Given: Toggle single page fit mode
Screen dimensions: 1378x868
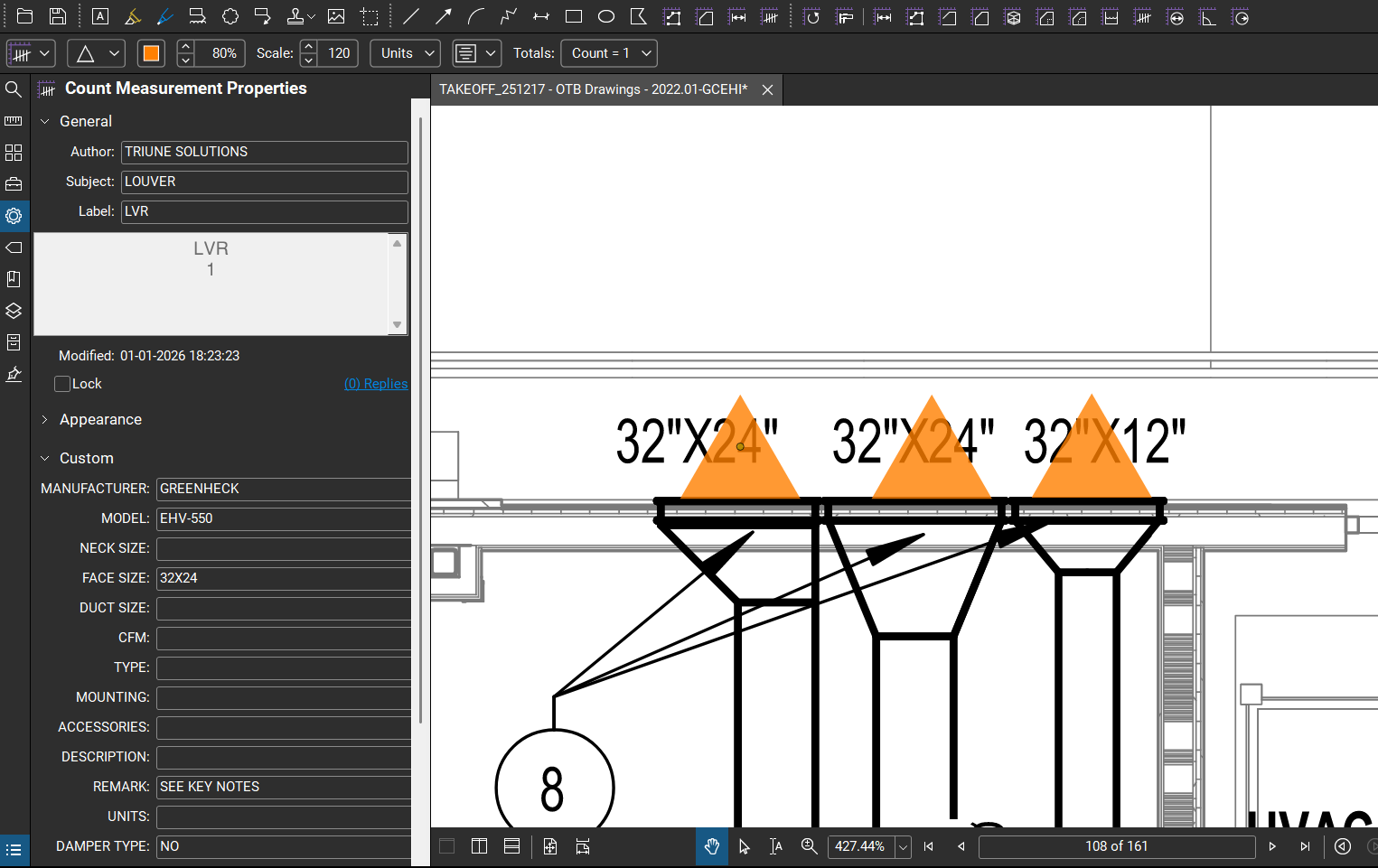Looking at the screenshot, I should tap(550, 846).
